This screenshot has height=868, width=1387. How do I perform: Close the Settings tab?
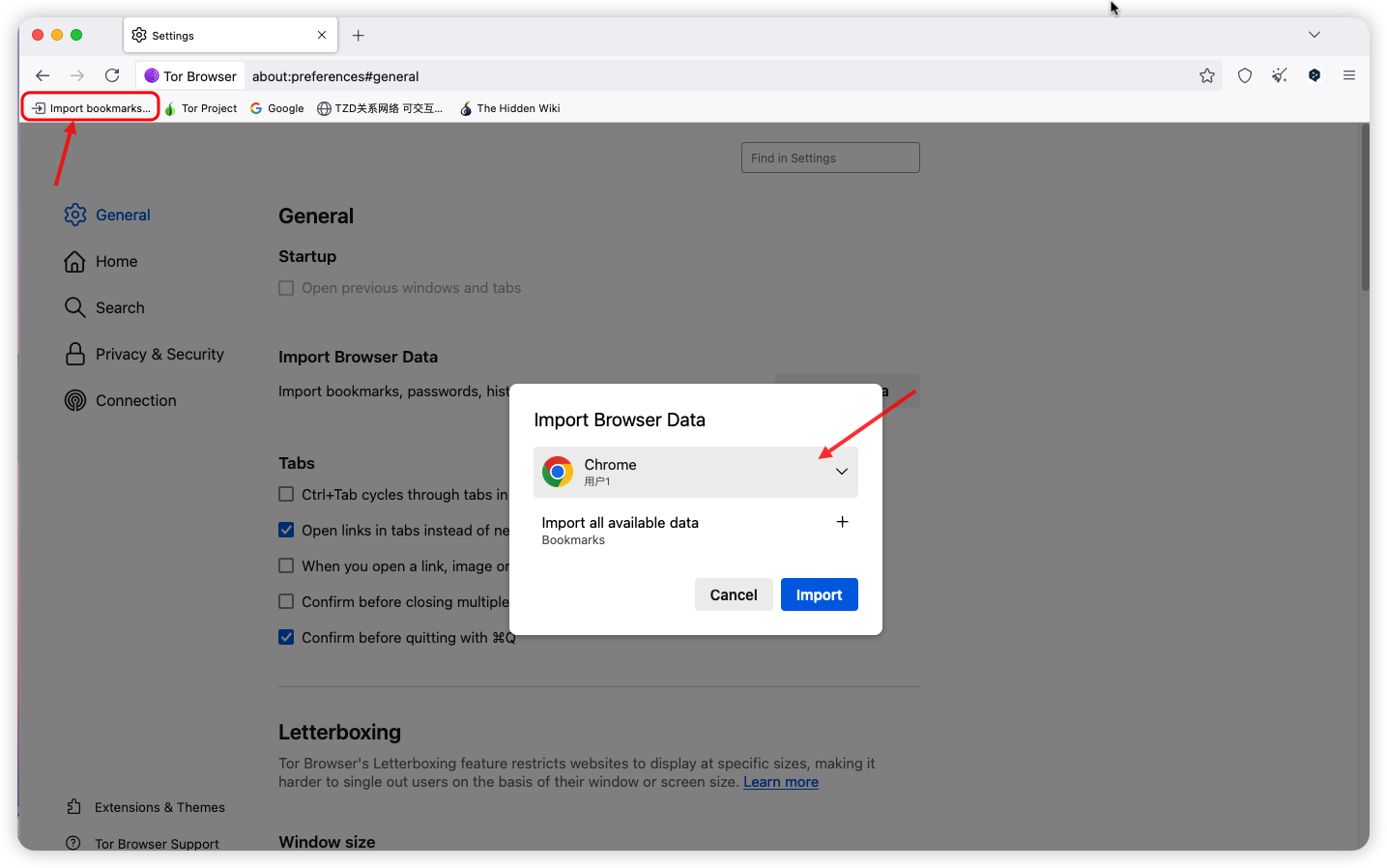(x=322, y=35)
